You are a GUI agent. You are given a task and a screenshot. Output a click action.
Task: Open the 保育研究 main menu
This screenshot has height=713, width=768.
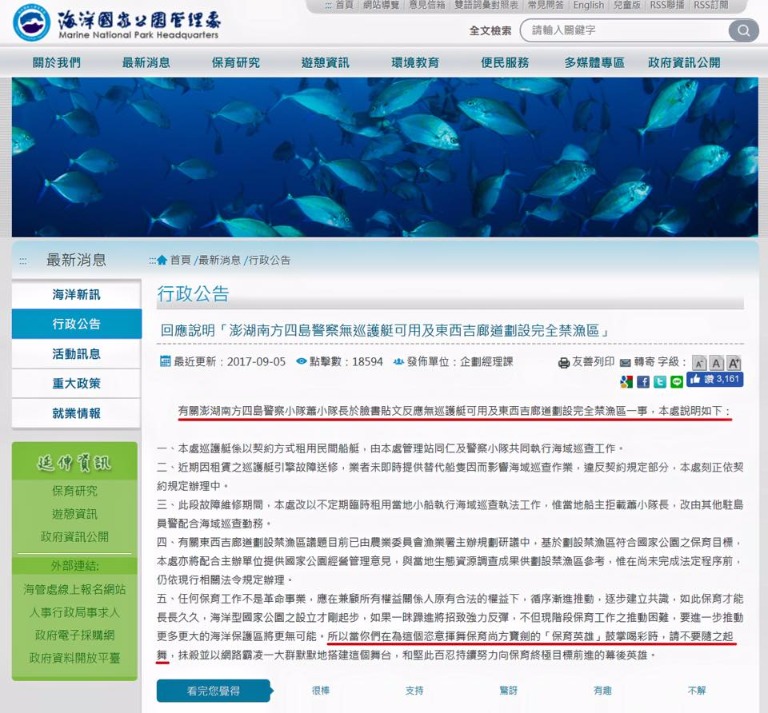point(235,63)
